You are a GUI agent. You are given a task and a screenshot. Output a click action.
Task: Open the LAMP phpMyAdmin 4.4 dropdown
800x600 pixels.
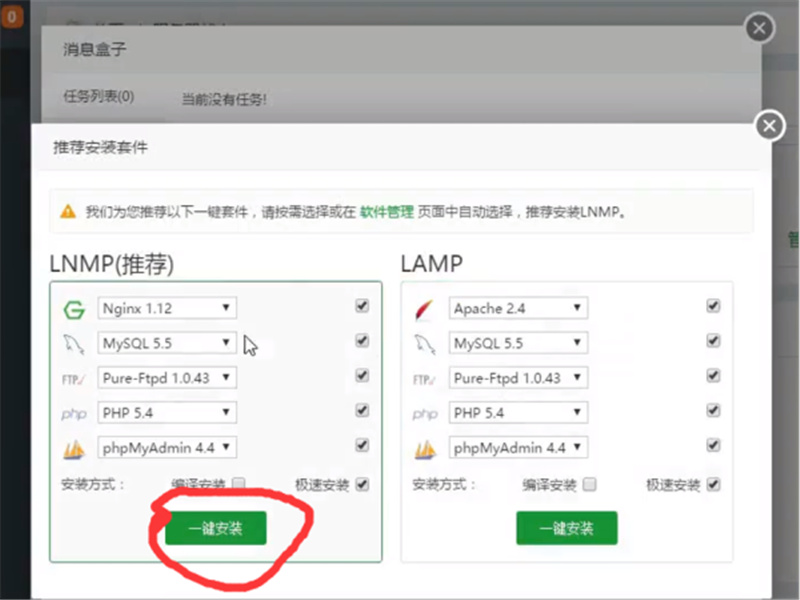tap(518, 447)
